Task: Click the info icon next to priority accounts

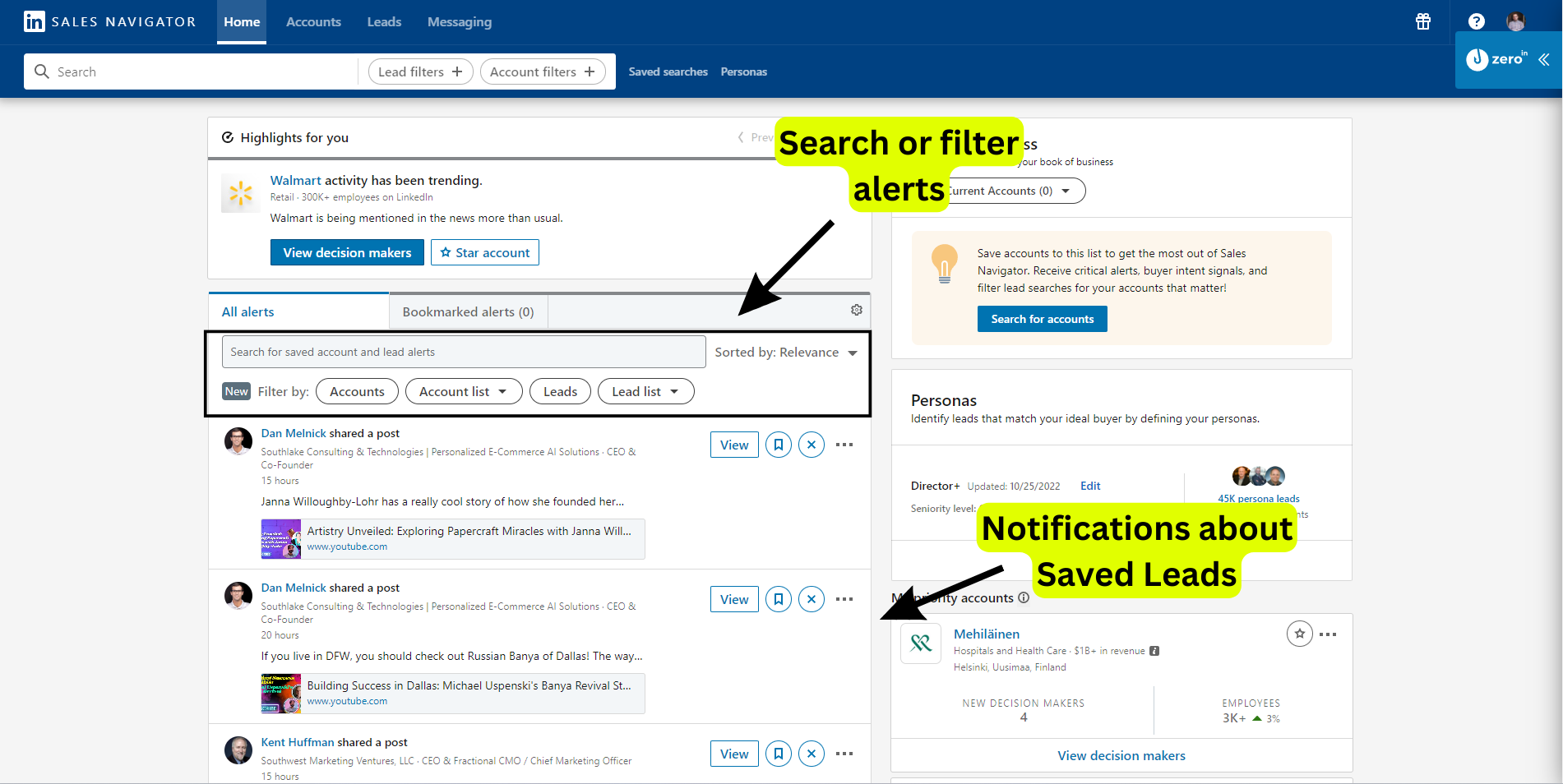Action: point(1024,597)
